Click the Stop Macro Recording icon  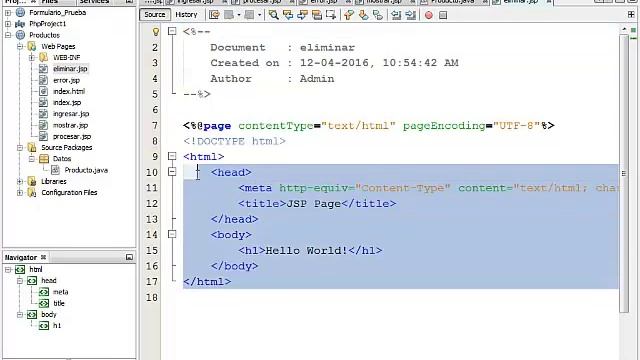(x=443, y=15)
